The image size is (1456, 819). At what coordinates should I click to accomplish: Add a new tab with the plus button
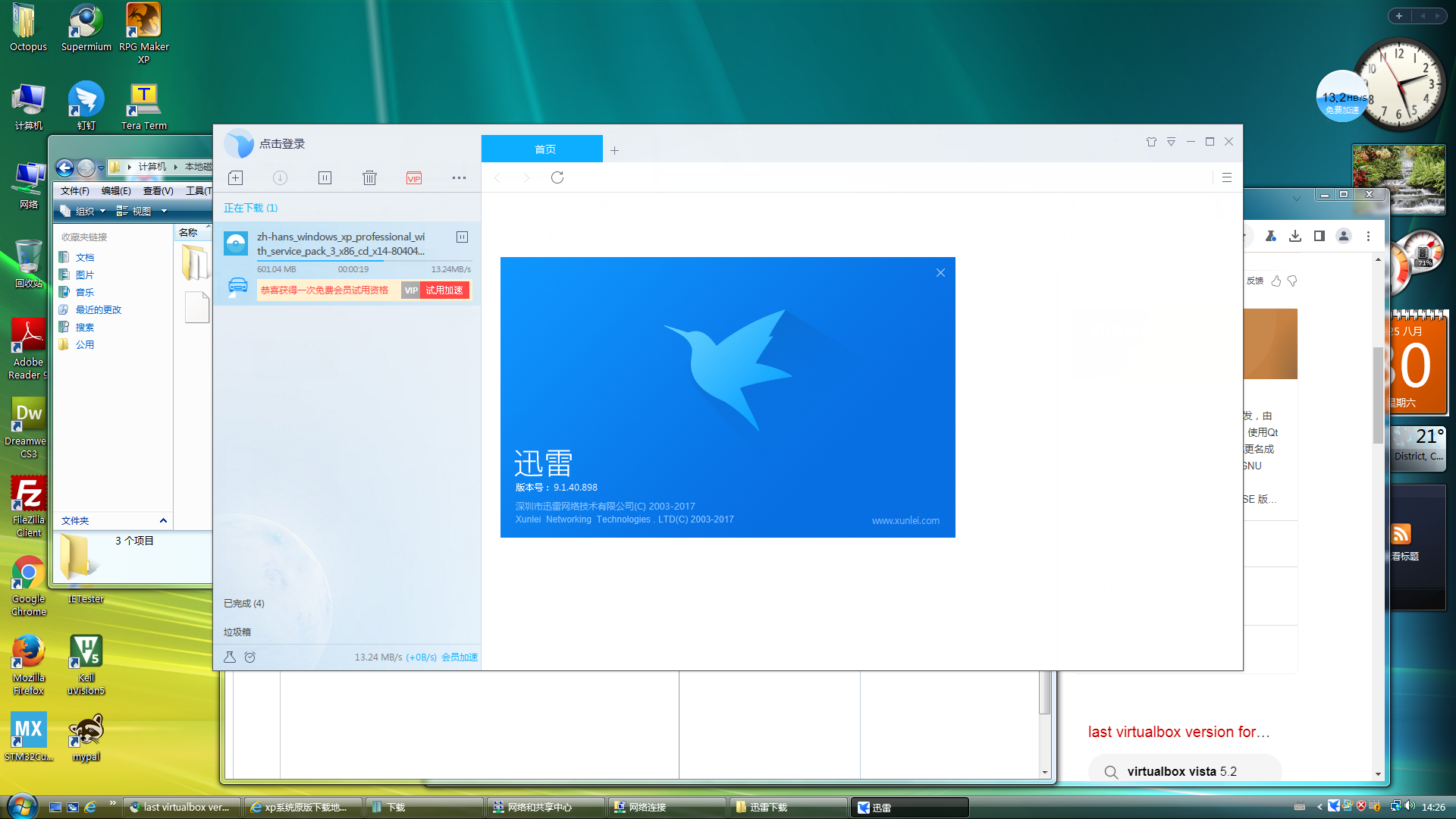614,150
